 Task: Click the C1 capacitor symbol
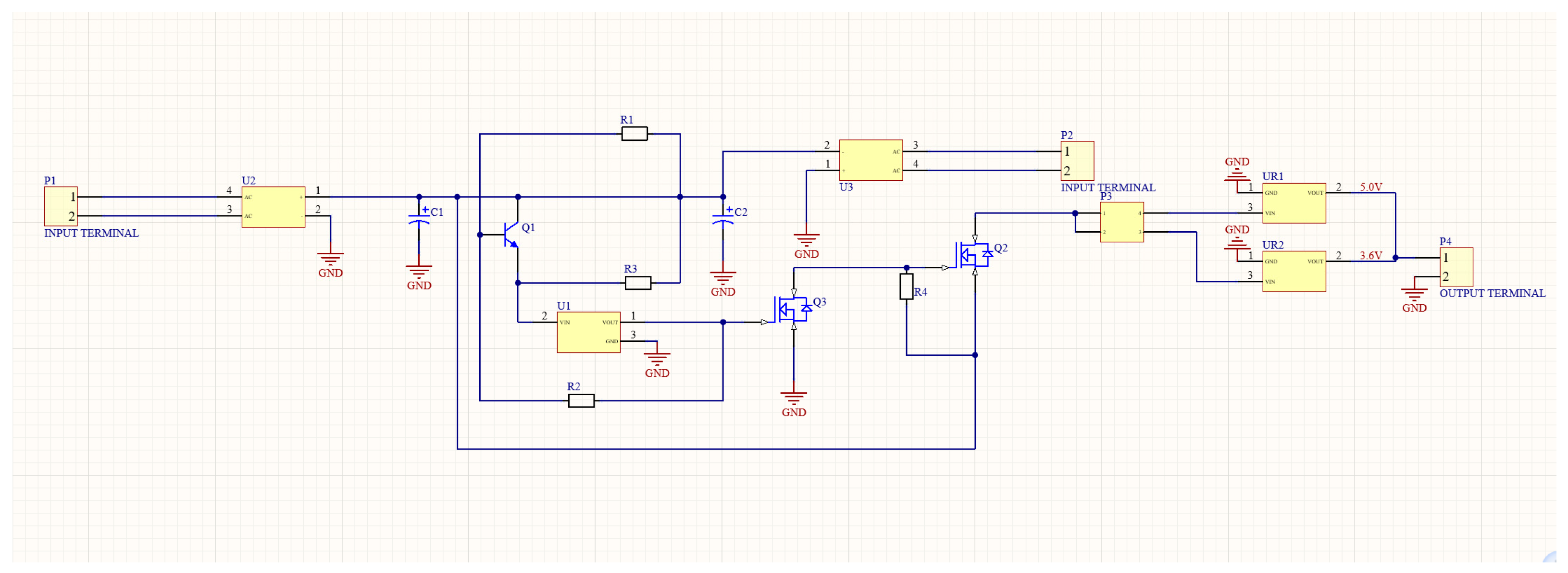(419, 219)
